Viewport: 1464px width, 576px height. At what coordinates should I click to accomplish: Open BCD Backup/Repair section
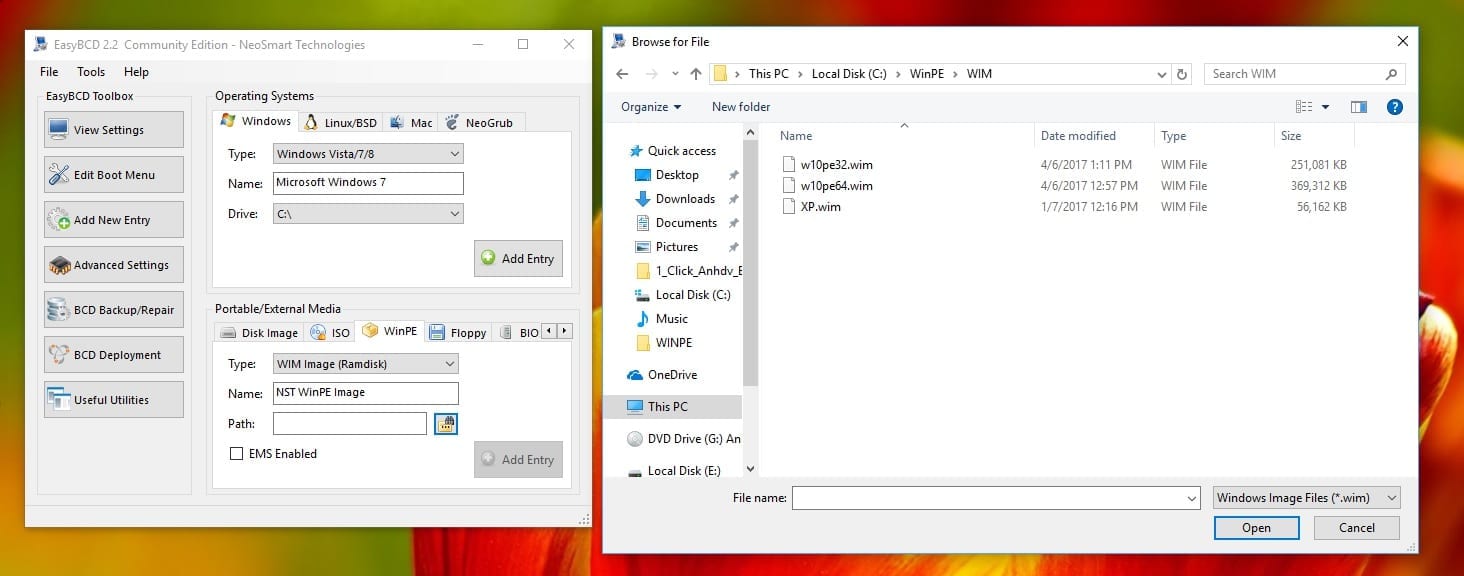[x=113, y=310]
